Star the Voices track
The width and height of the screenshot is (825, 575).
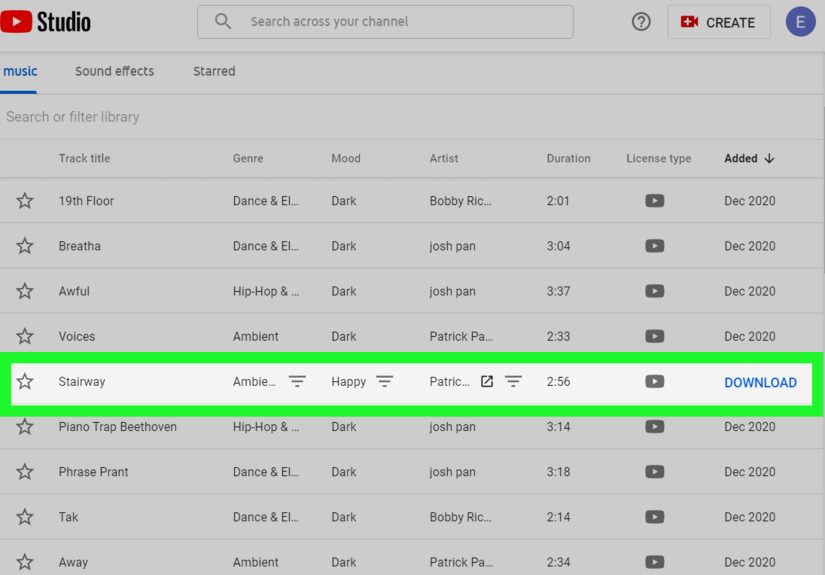click(x=25, y=336)
